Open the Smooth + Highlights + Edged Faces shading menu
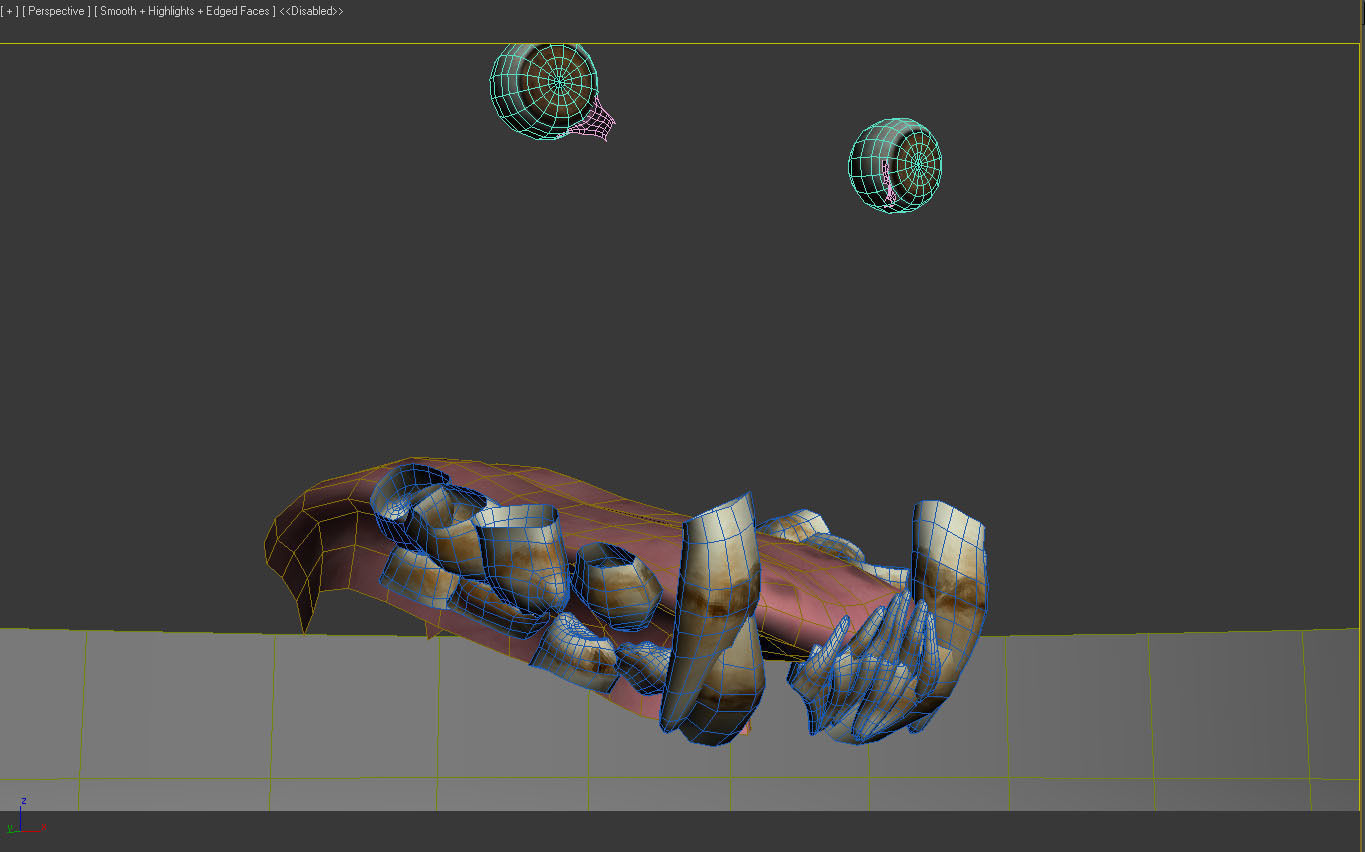The image size is (1365, 852). click(185, 11)
